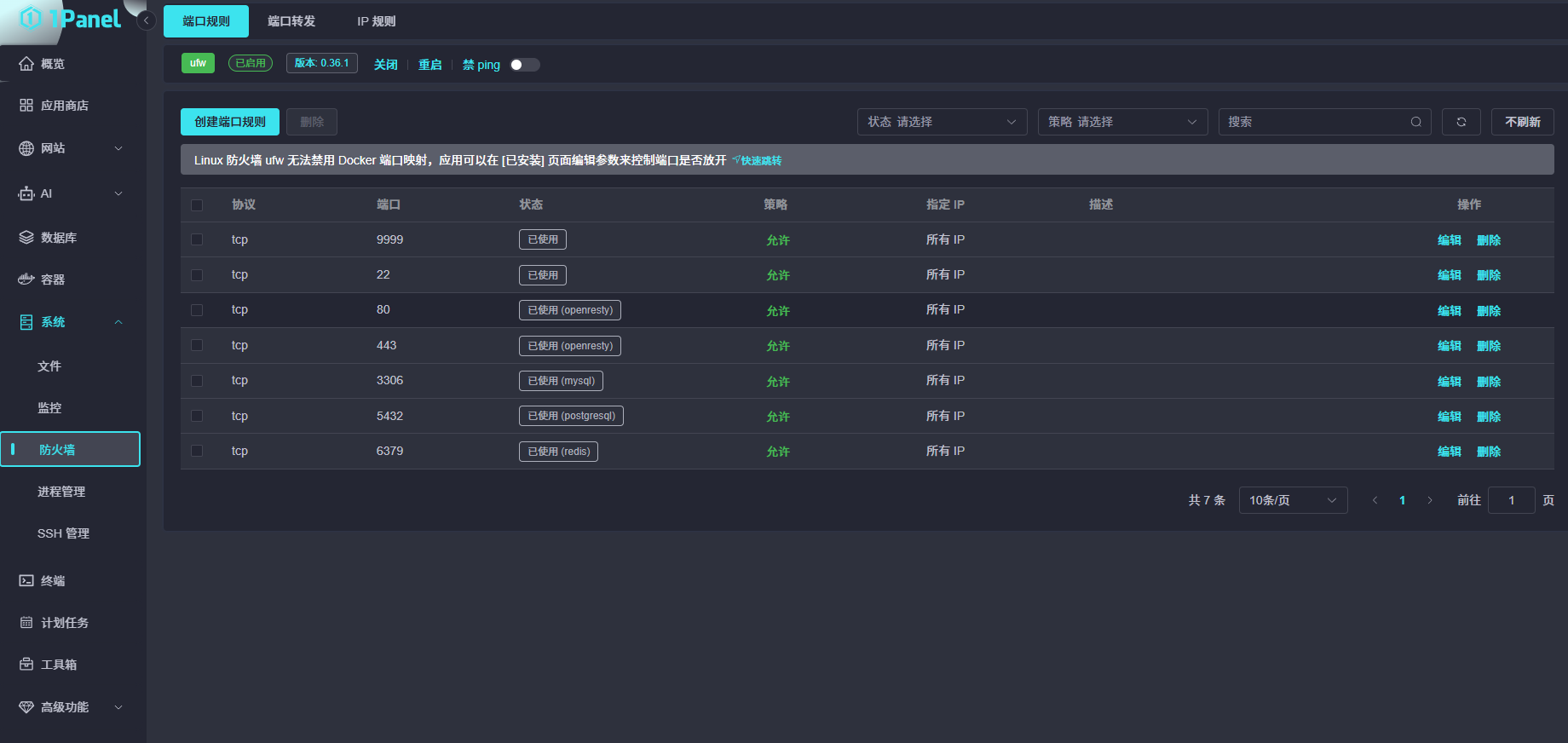The width and height of the screenshot is (1568, 743).
Task: Check the select-all checkbox in table header
Action: click(x=197, y=205)
